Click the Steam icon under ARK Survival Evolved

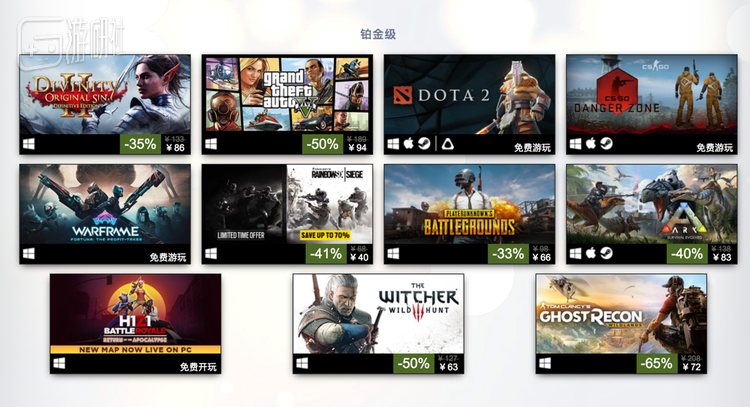pyautogui.click(x=607, y=253)
